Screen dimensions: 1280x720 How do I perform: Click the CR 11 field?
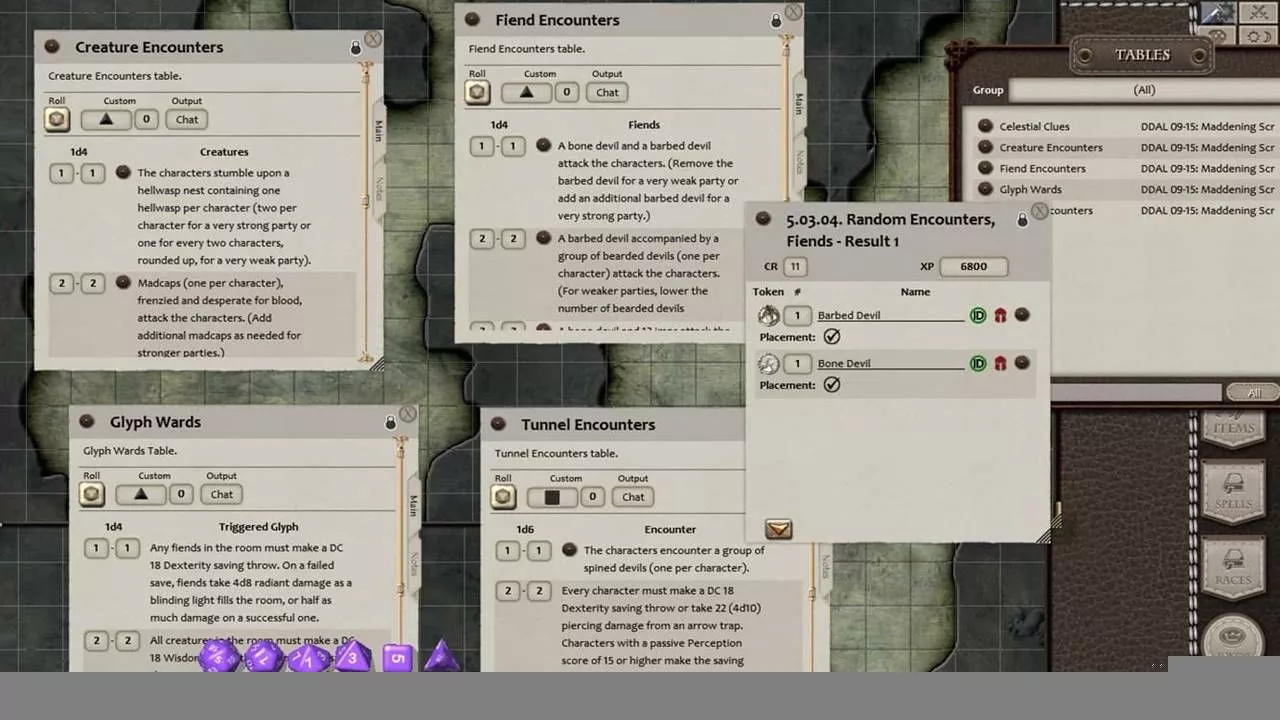(796, 266)
